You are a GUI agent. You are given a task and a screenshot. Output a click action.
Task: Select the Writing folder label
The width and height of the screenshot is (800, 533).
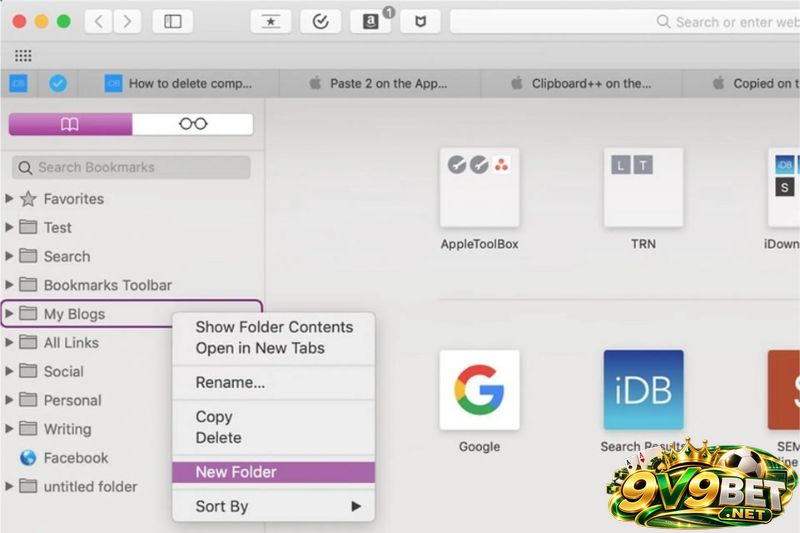[x=67, y=429]
